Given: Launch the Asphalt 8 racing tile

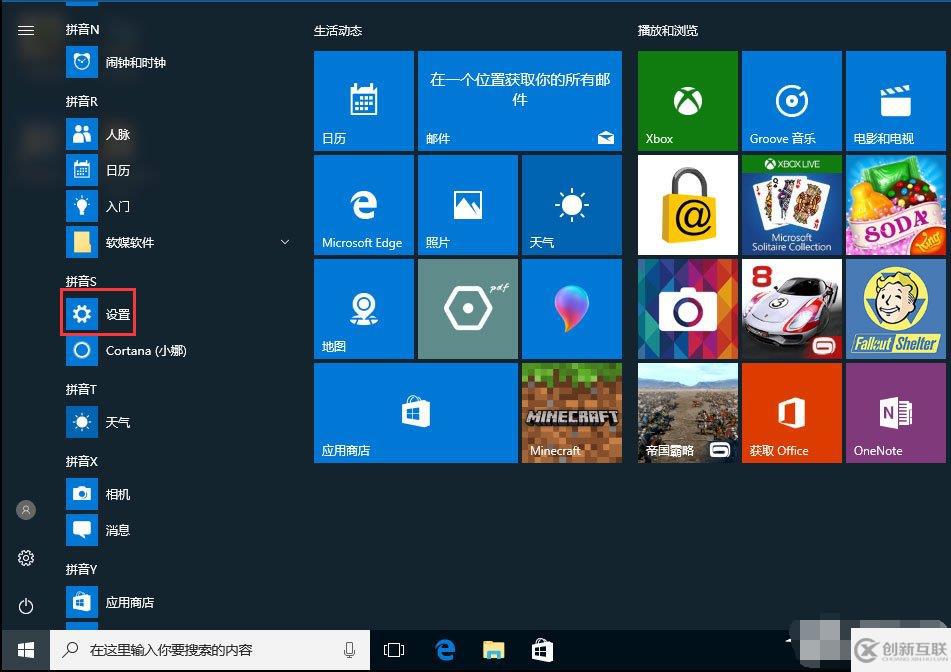Looking at the screenshot, I should (x=791, y=309).
